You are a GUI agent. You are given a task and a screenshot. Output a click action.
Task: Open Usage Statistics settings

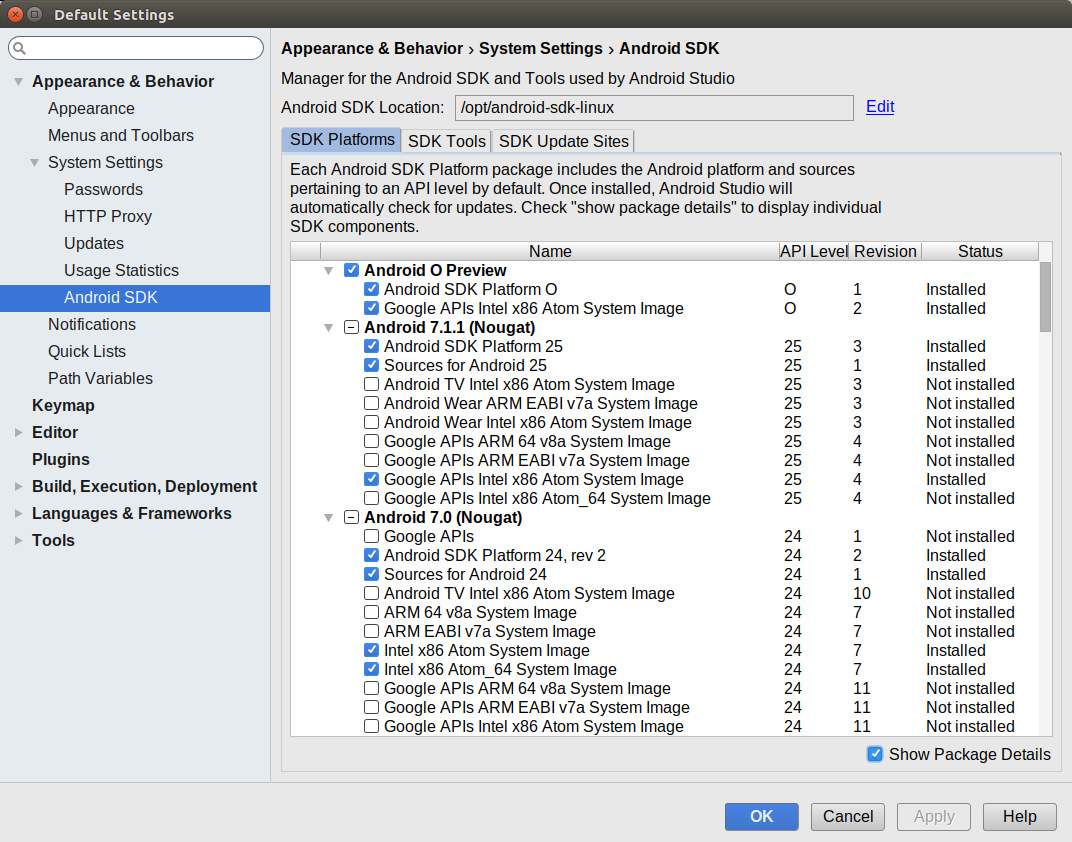click(x=121, y=270)
